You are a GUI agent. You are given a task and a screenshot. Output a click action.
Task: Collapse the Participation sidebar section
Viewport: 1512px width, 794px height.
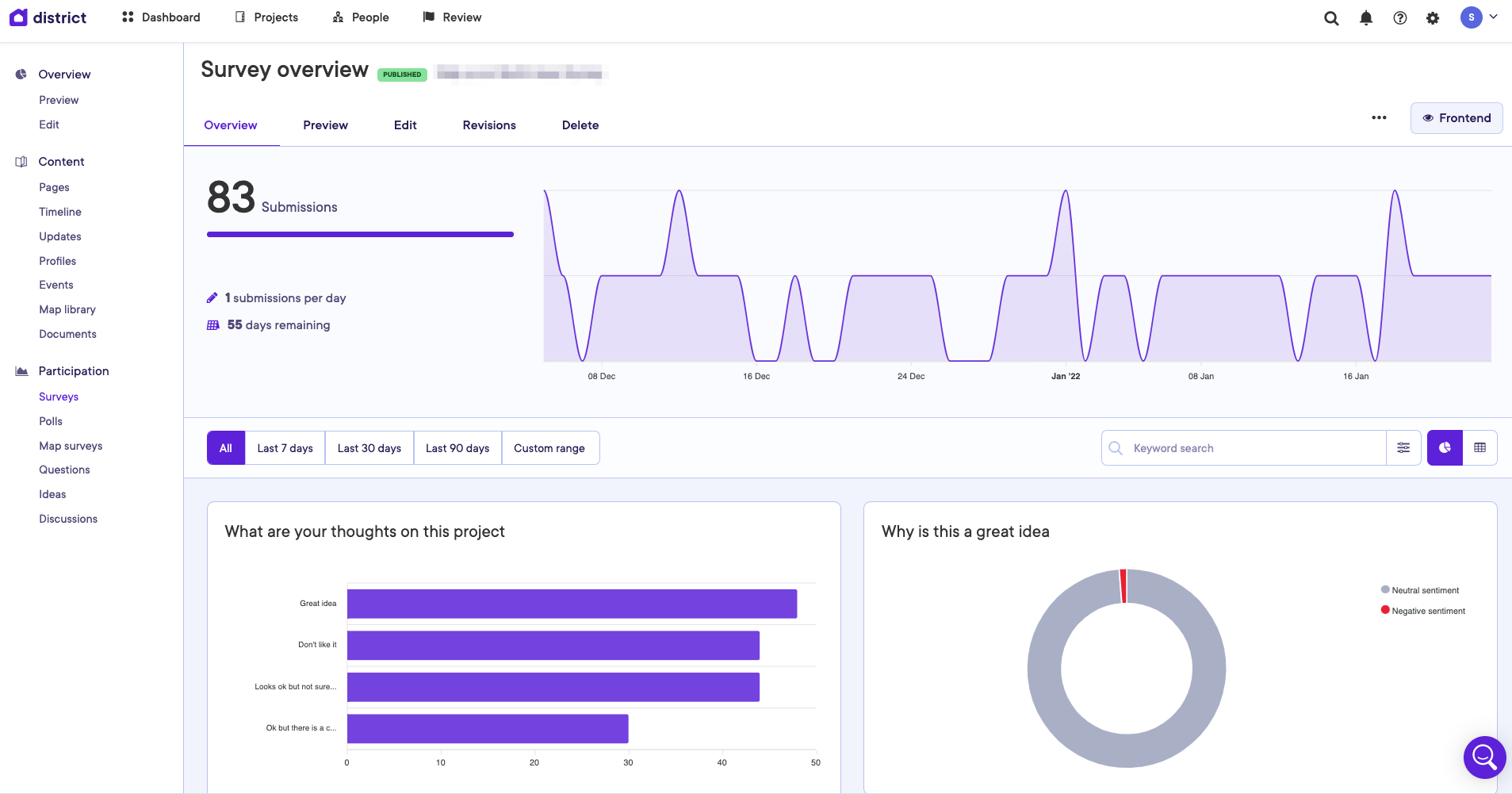tap(73, 371)
